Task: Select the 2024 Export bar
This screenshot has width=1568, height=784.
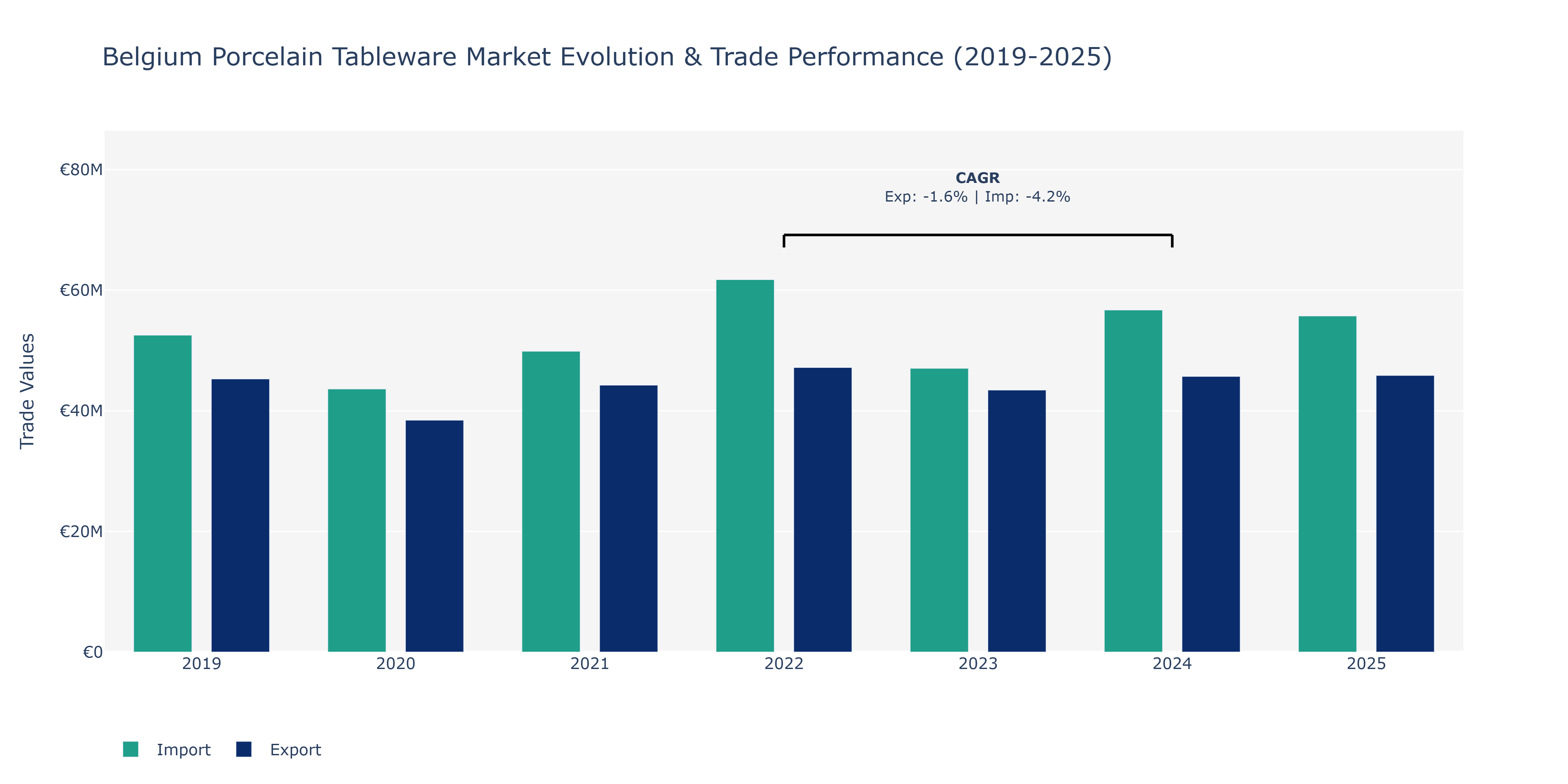Action: pyautogui.click(x=1211, y=514)
